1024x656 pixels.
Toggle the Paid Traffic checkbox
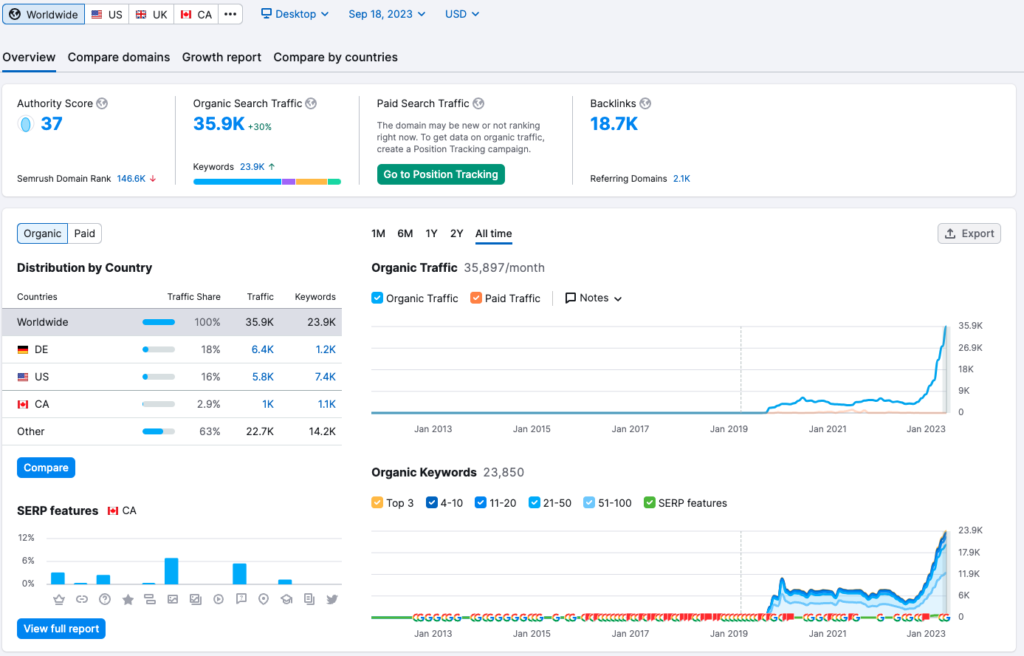pyautogui.click(x=476, y=298)
